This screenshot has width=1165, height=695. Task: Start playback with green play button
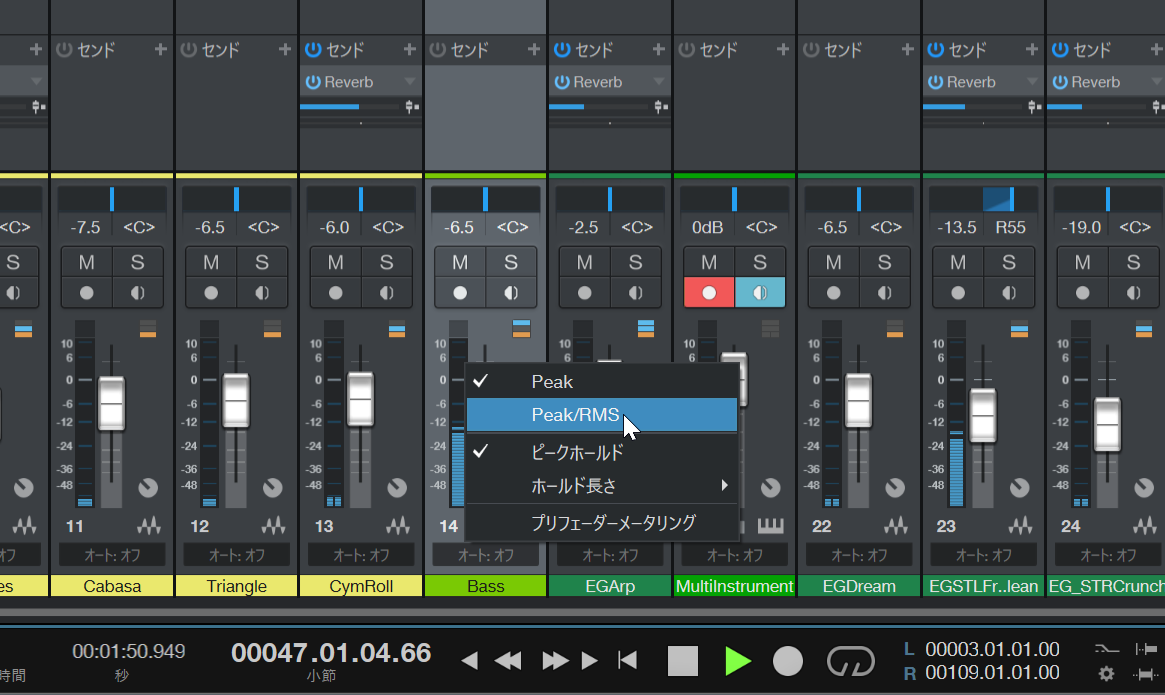737,661
